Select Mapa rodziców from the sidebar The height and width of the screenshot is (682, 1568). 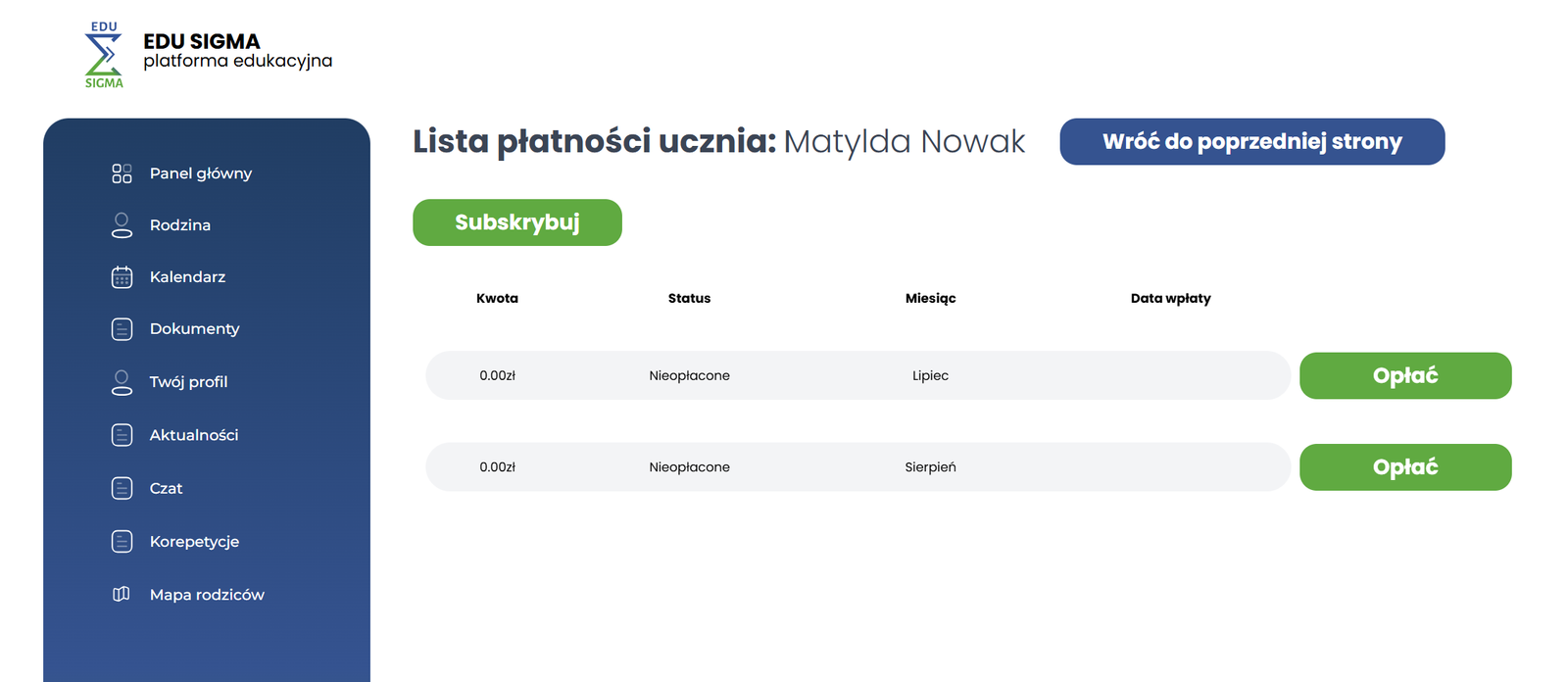click(207, 595)
